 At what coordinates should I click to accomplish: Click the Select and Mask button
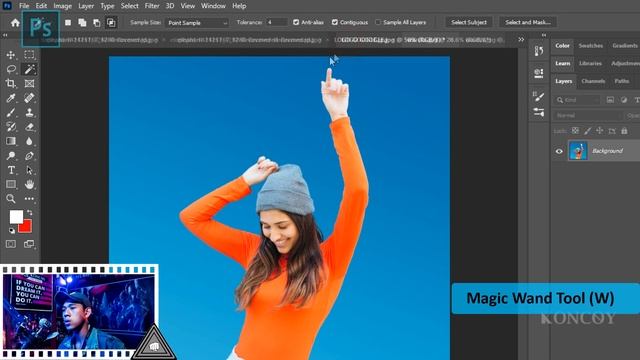[x=528, y=22]
